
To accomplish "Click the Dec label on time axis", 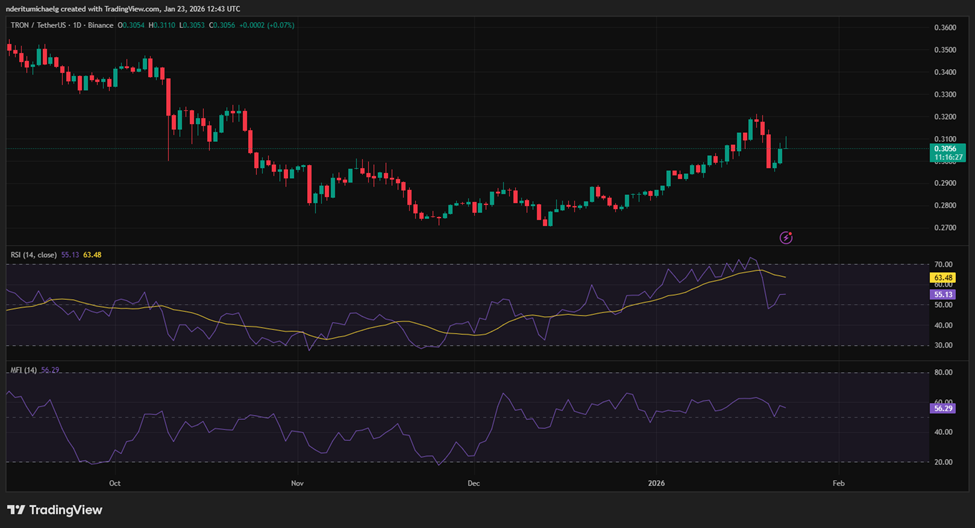I will coord(474,482).
